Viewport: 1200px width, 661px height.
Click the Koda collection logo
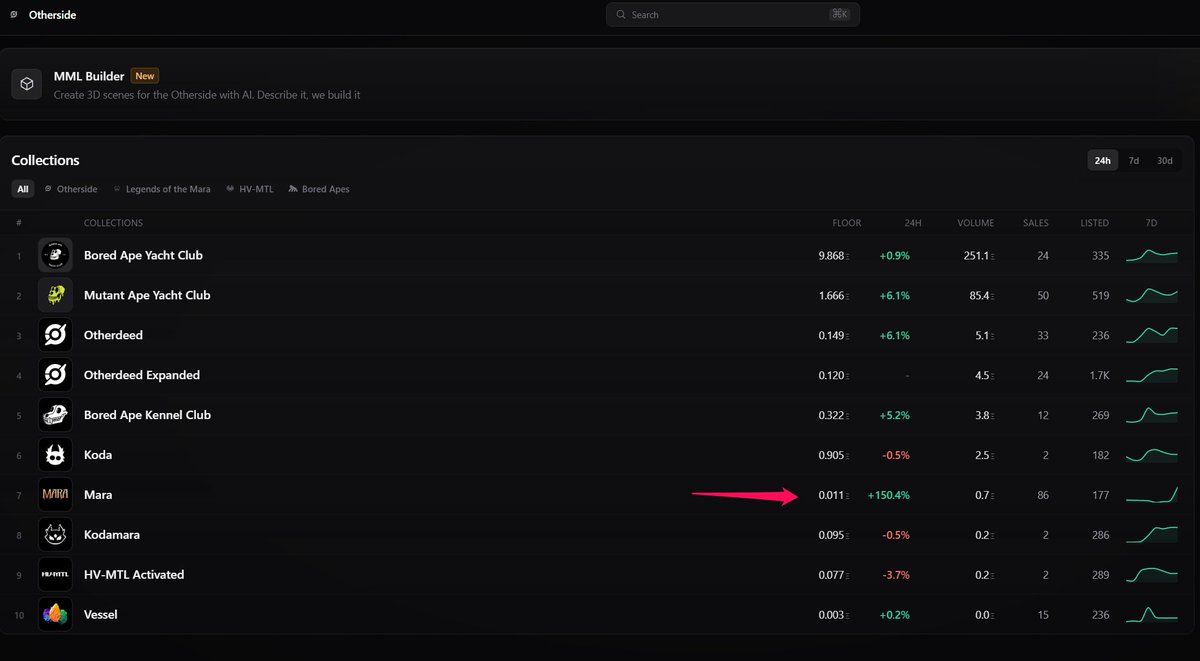click(55, 455)
